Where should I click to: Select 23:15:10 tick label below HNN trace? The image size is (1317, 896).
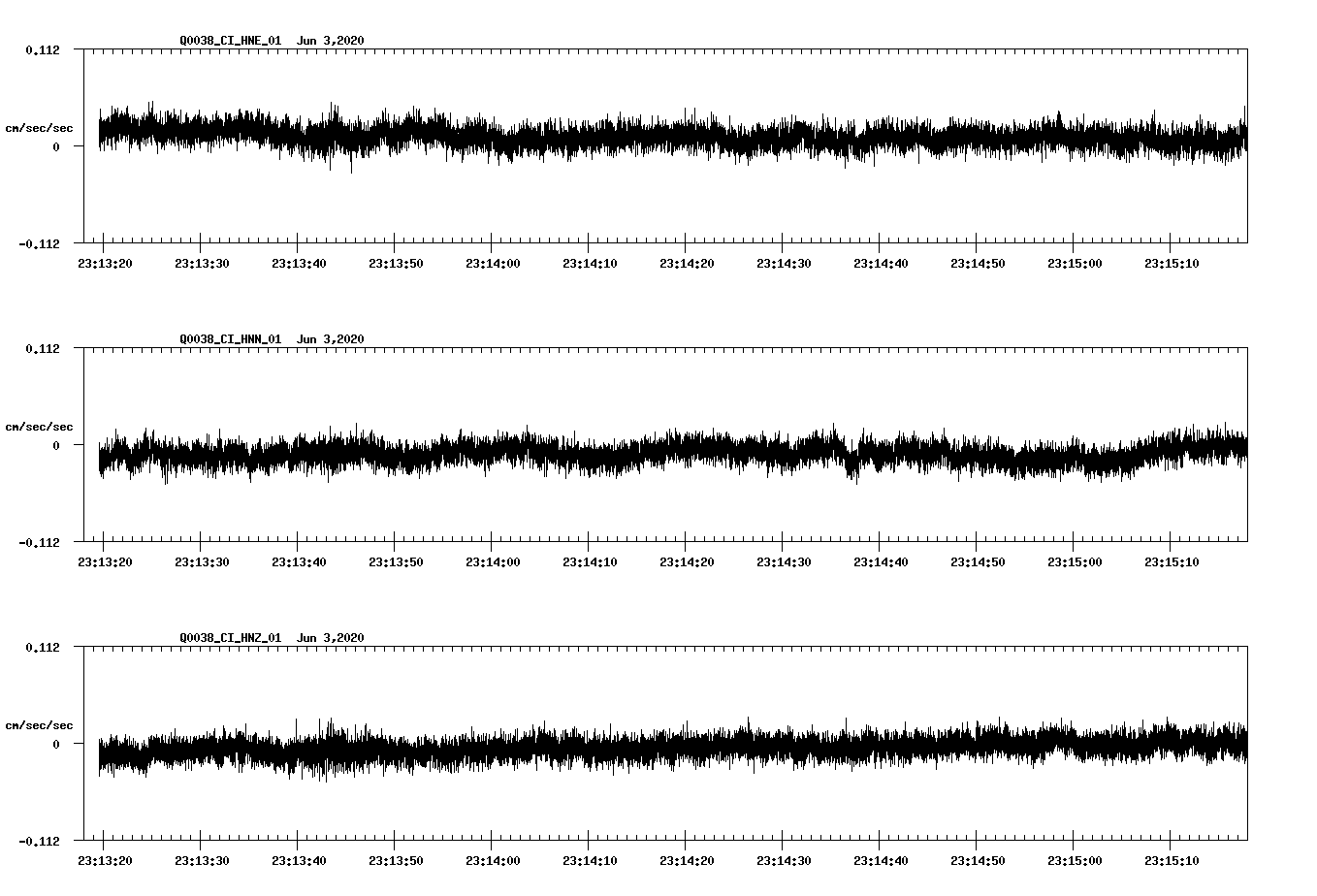(x=1172, y=562)
